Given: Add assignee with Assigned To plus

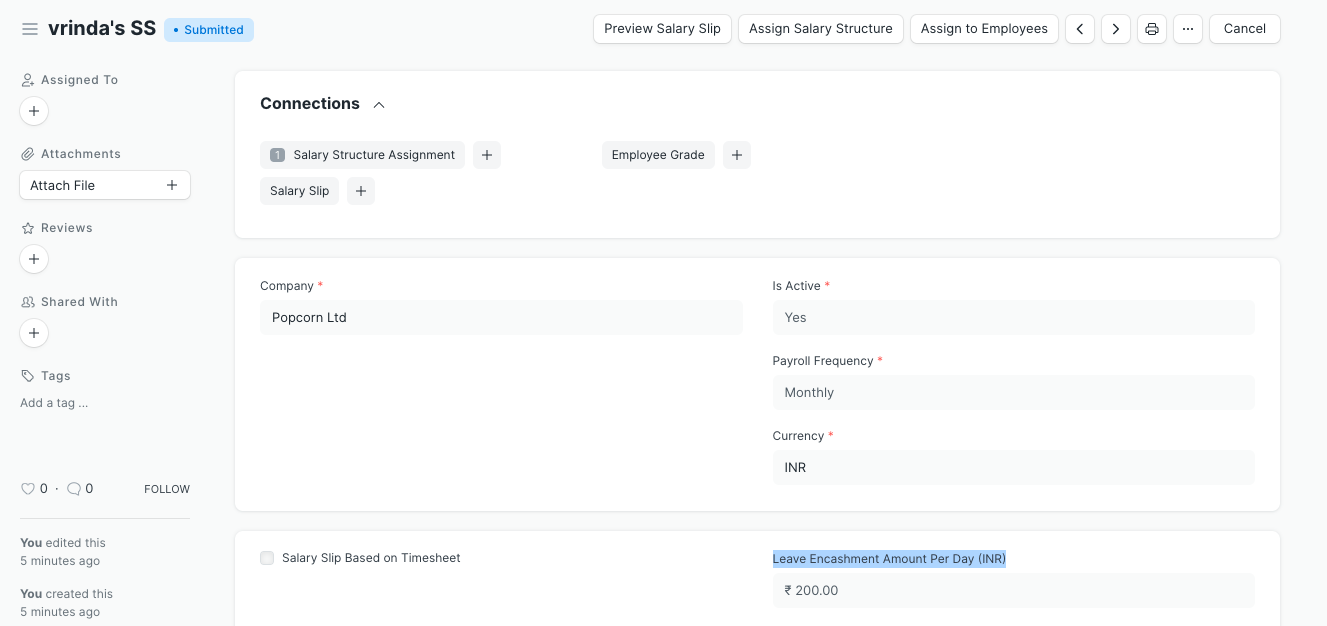Looking at the screenshot, I should coord(34,111).
